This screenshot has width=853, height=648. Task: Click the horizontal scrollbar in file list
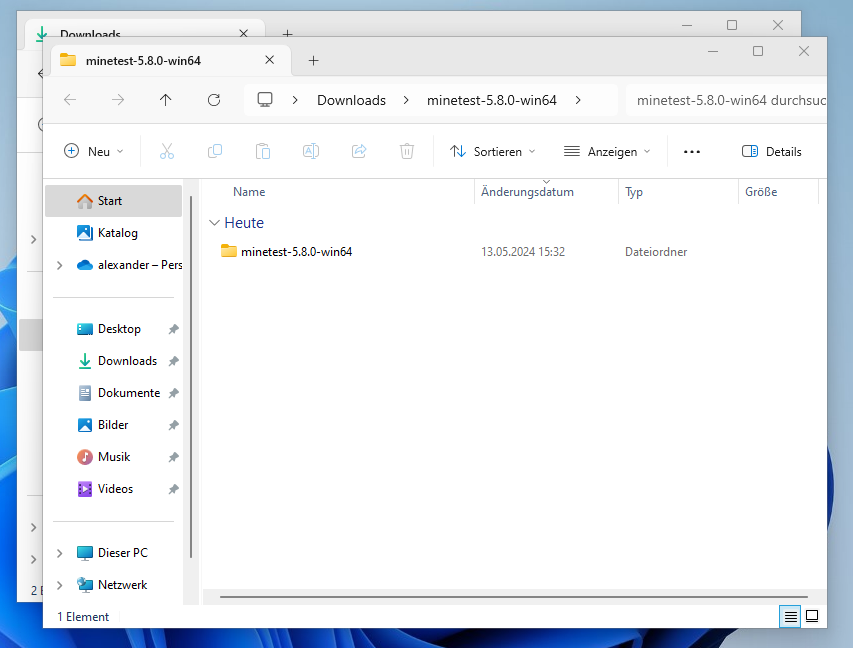[x=514, y=597]
